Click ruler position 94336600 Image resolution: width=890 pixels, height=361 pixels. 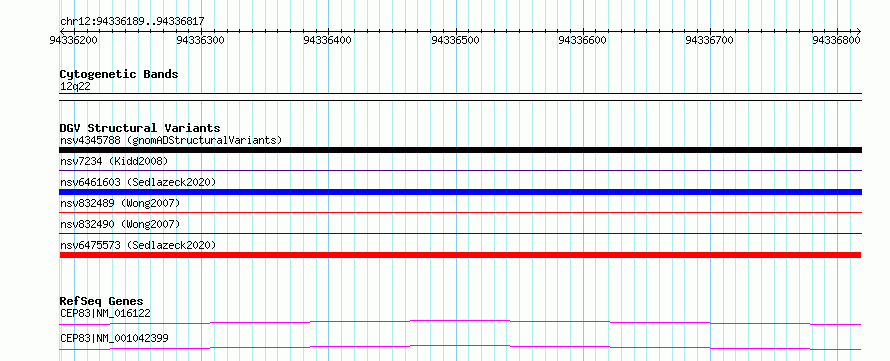(x=582, y=40)
